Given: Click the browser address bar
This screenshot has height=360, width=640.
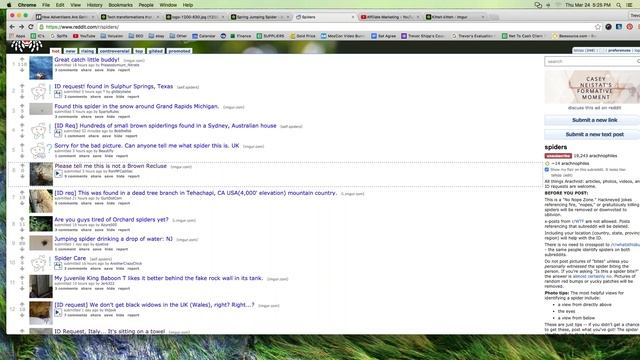Looking at the screenshot, I should tap(314, 27).
